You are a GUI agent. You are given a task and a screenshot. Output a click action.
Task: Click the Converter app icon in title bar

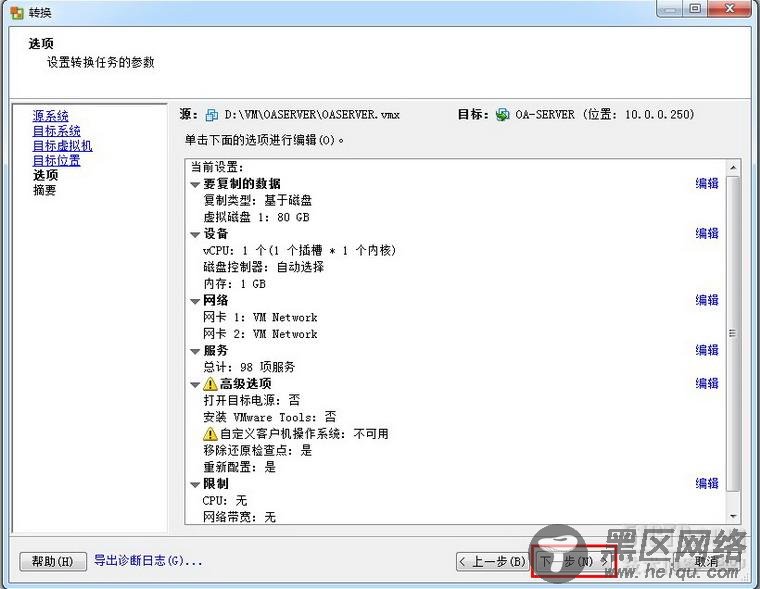pyautogui.click(x=16, y=13)
